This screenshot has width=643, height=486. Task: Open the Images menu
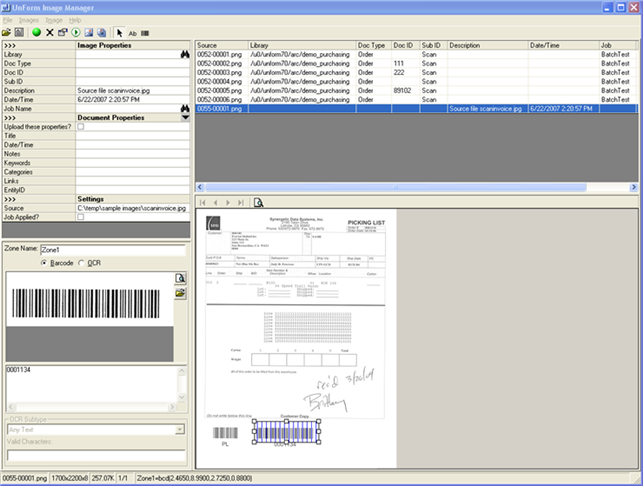click(29, 20)
